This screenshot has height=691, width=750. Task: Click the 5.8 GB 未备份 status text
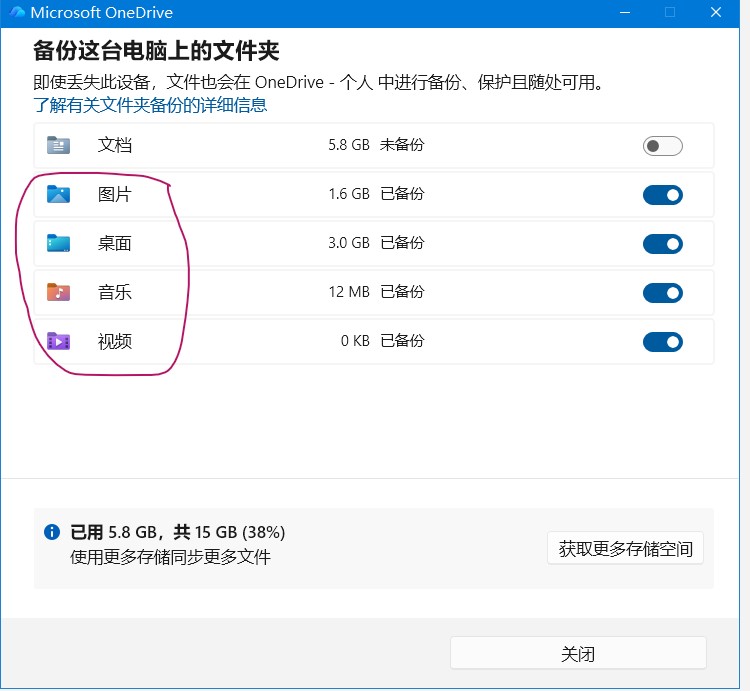tap(376, 144)
